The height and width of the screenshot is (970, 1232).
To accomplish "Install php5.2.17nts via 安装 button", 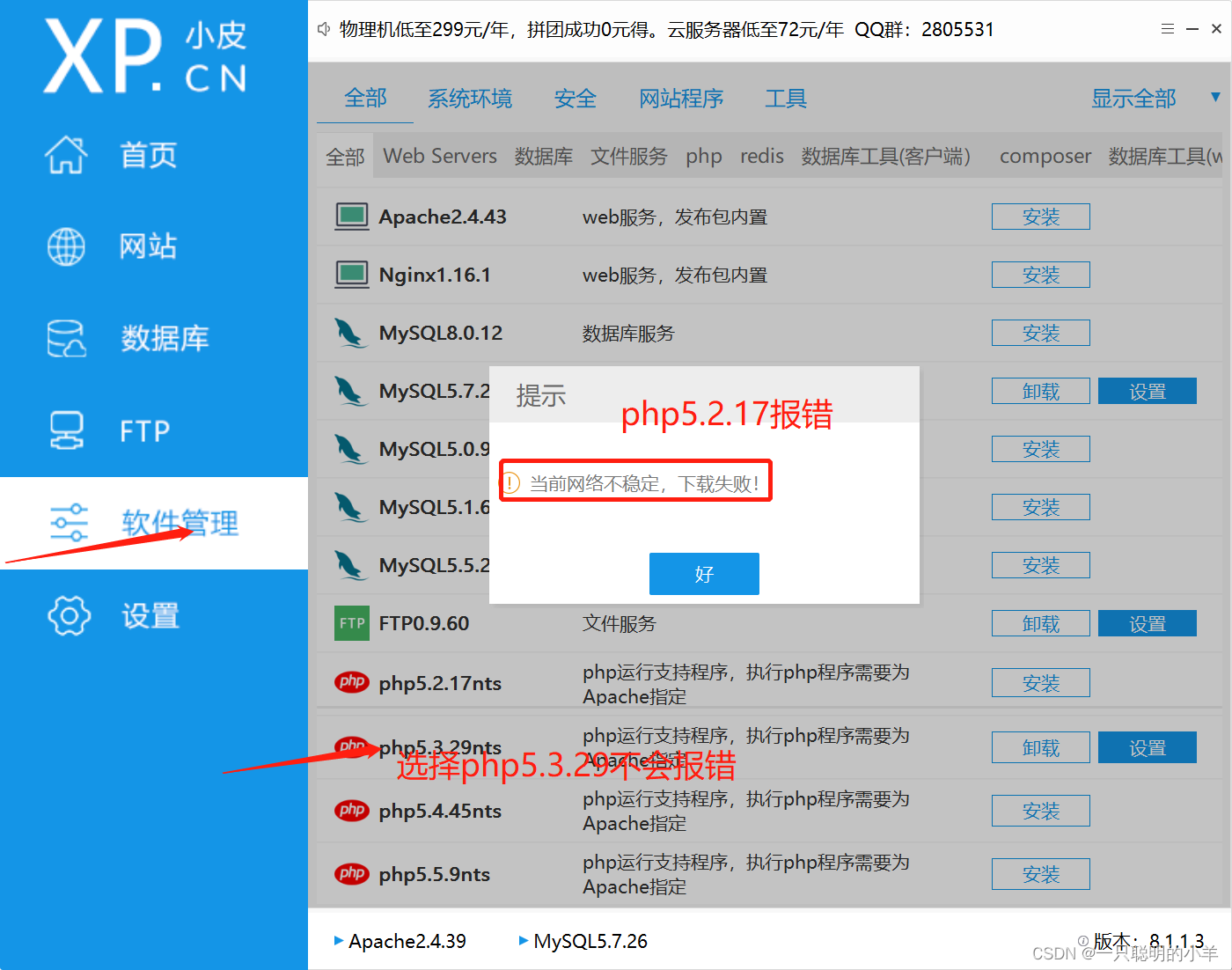I will (1041, 683).
